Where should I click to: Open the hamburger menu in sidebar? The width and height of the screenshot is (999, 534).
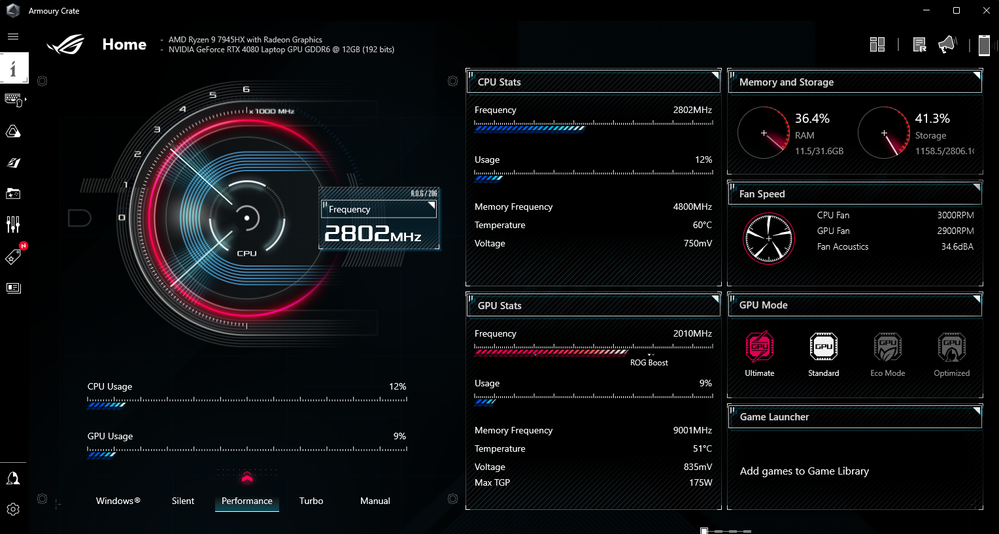13,36
